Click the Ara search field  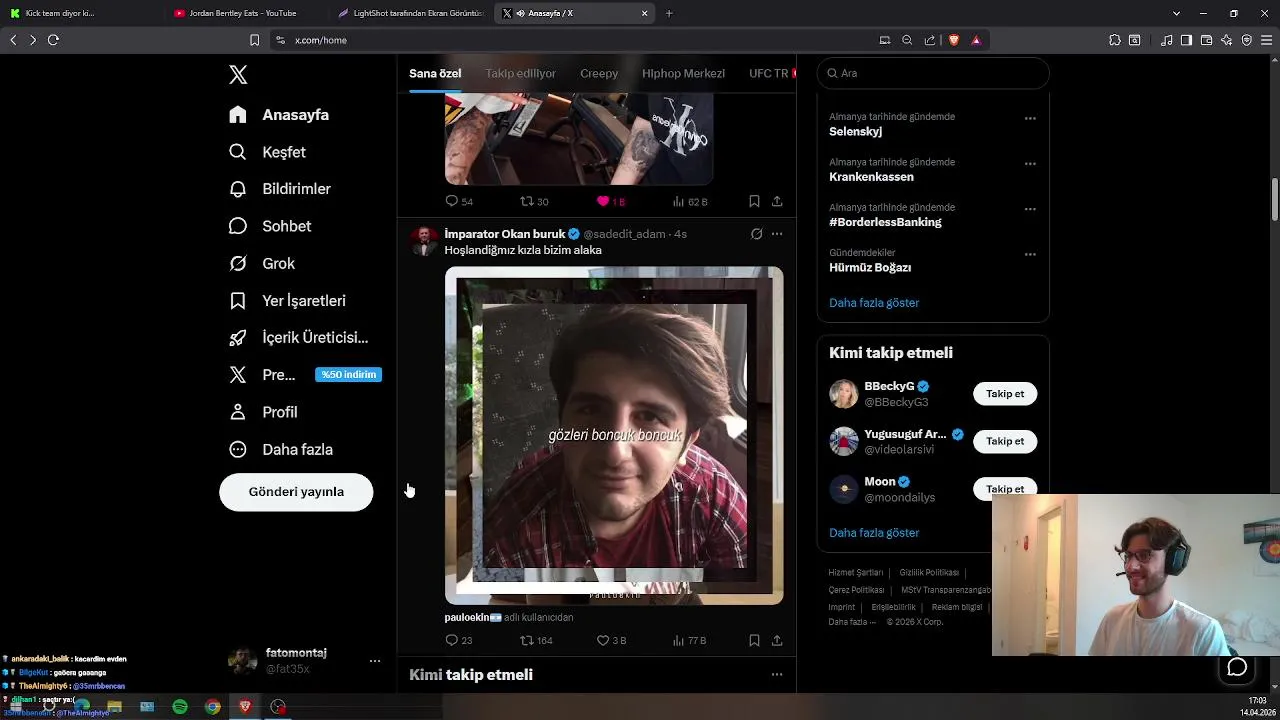click(x=933, y=73)
